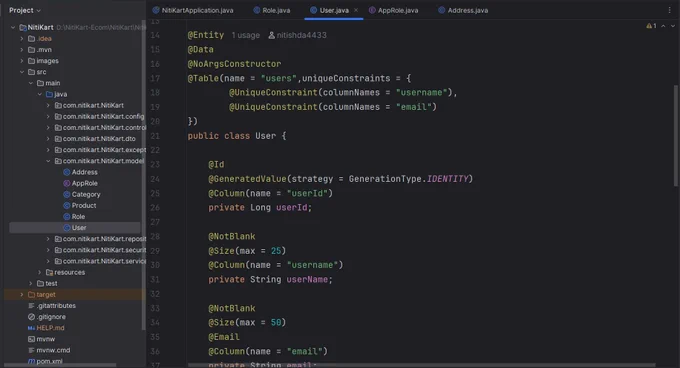Select the Address class in project tree
The height and width of the screenshot is (368, 680).
click(84, 172)
